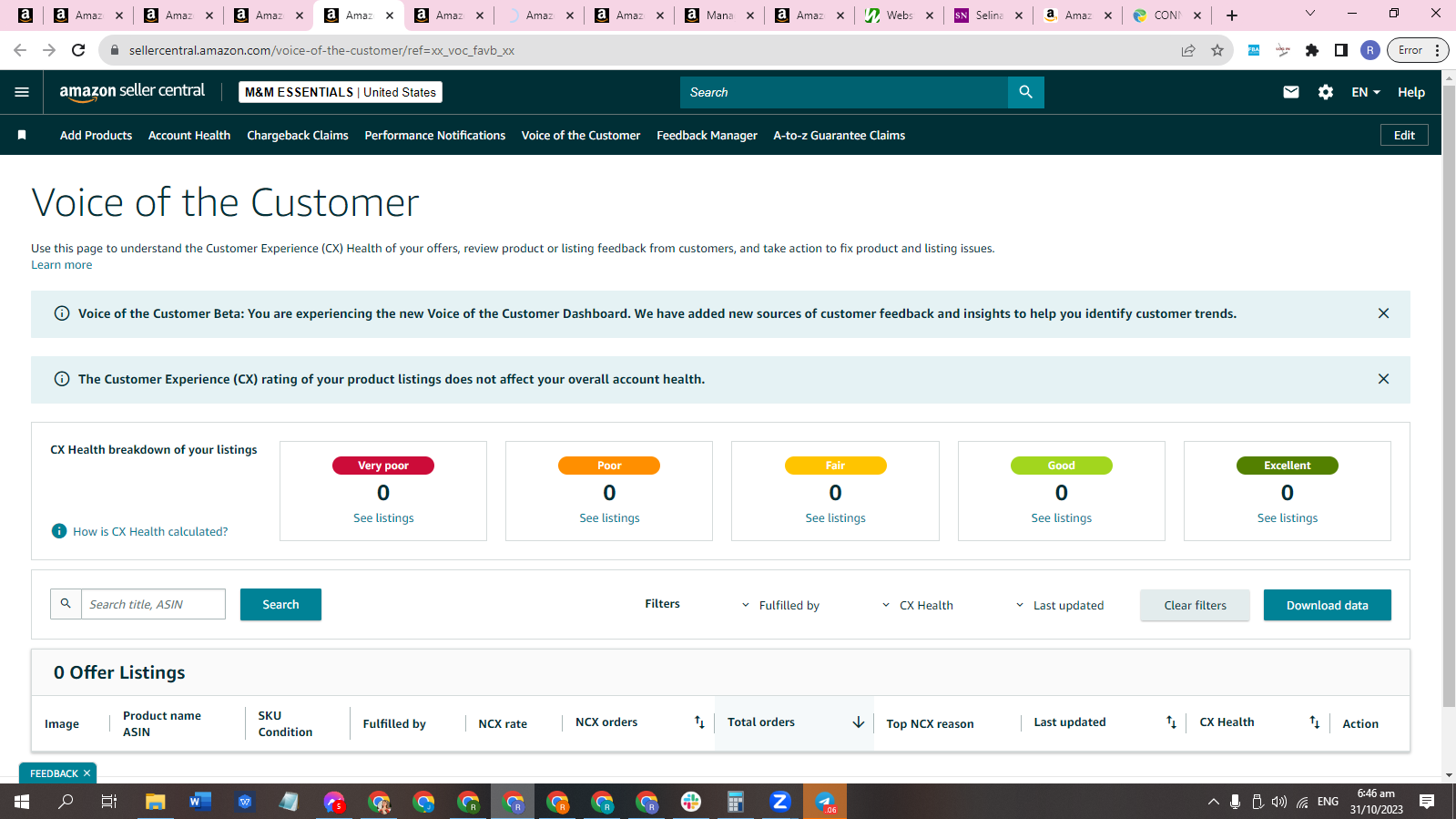Open Seller Central settings gear
Image resolution: width=1456 pixels, height=819 pixels.
click(1326, 92)
